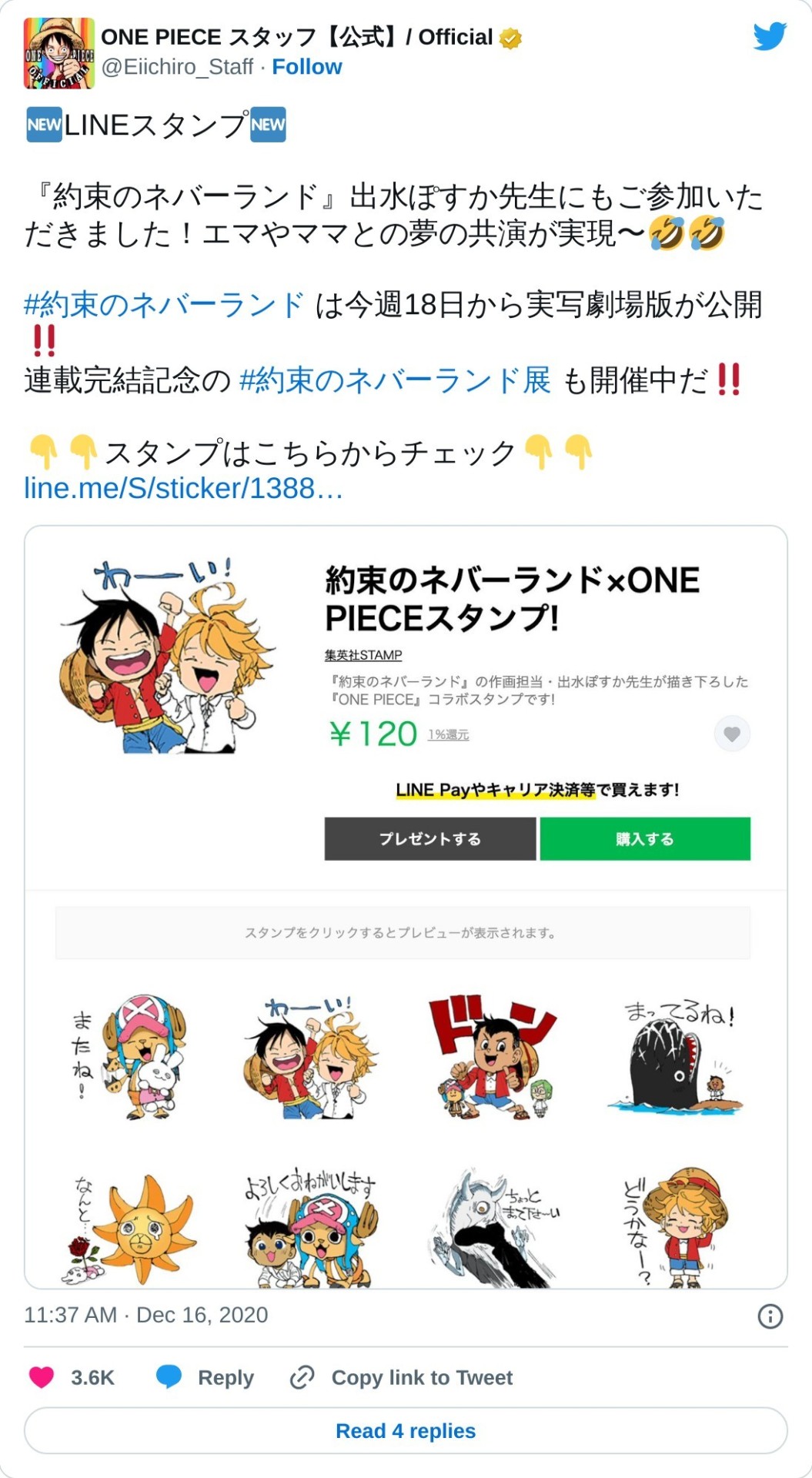Open the line.me sticker link
The width and height of the screenshot is (812, 1478).
pos(183,488)
